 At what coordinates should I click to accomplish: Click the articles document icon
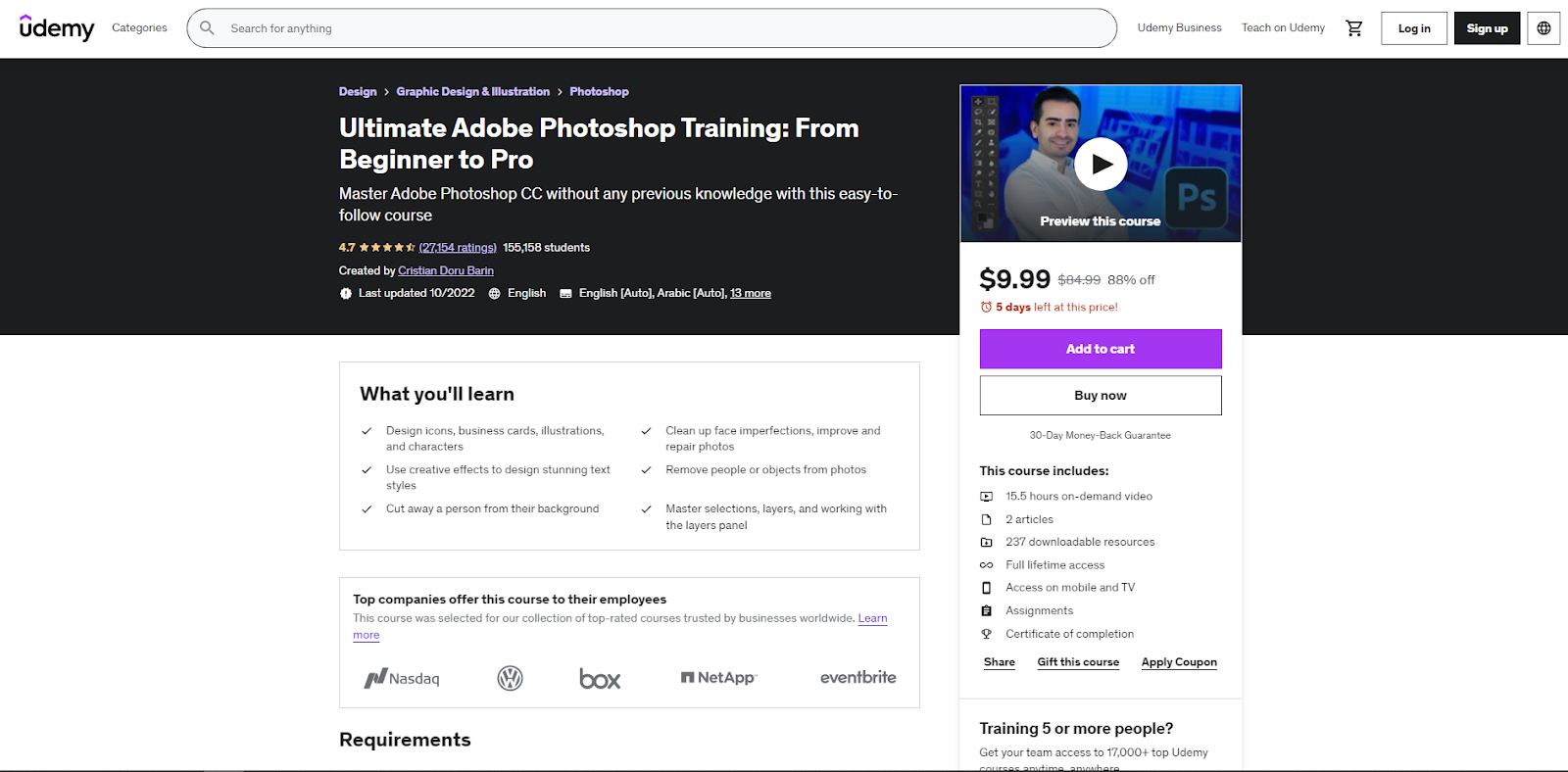pos(987,520)
